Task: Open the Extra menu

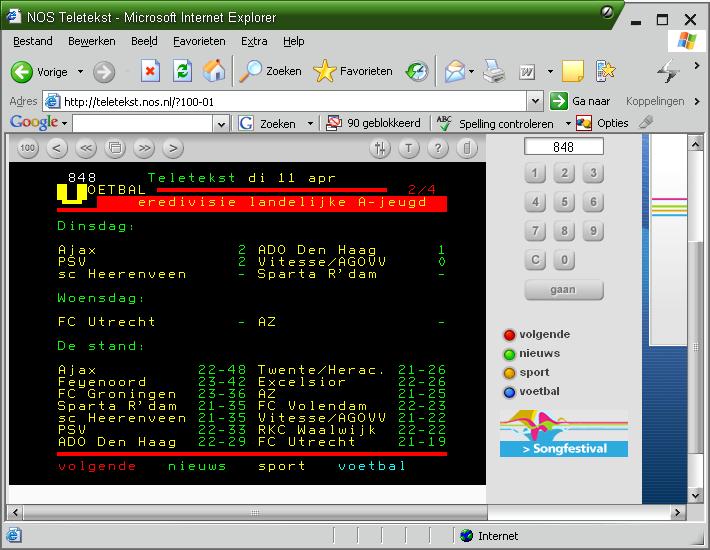Action: (x=254, y=41)
